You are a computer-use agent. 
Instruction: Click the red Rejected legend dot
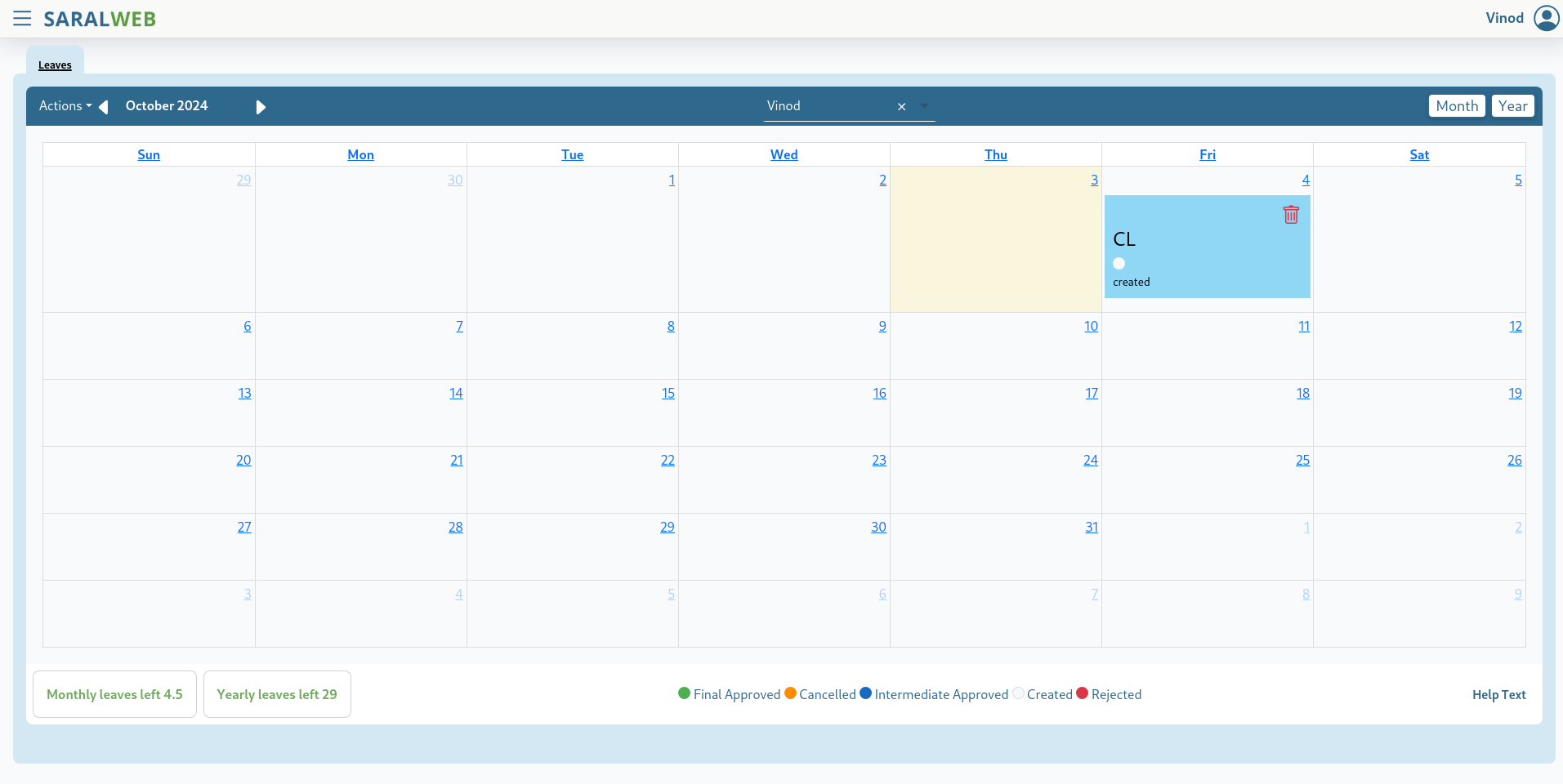pos(1082,693)
